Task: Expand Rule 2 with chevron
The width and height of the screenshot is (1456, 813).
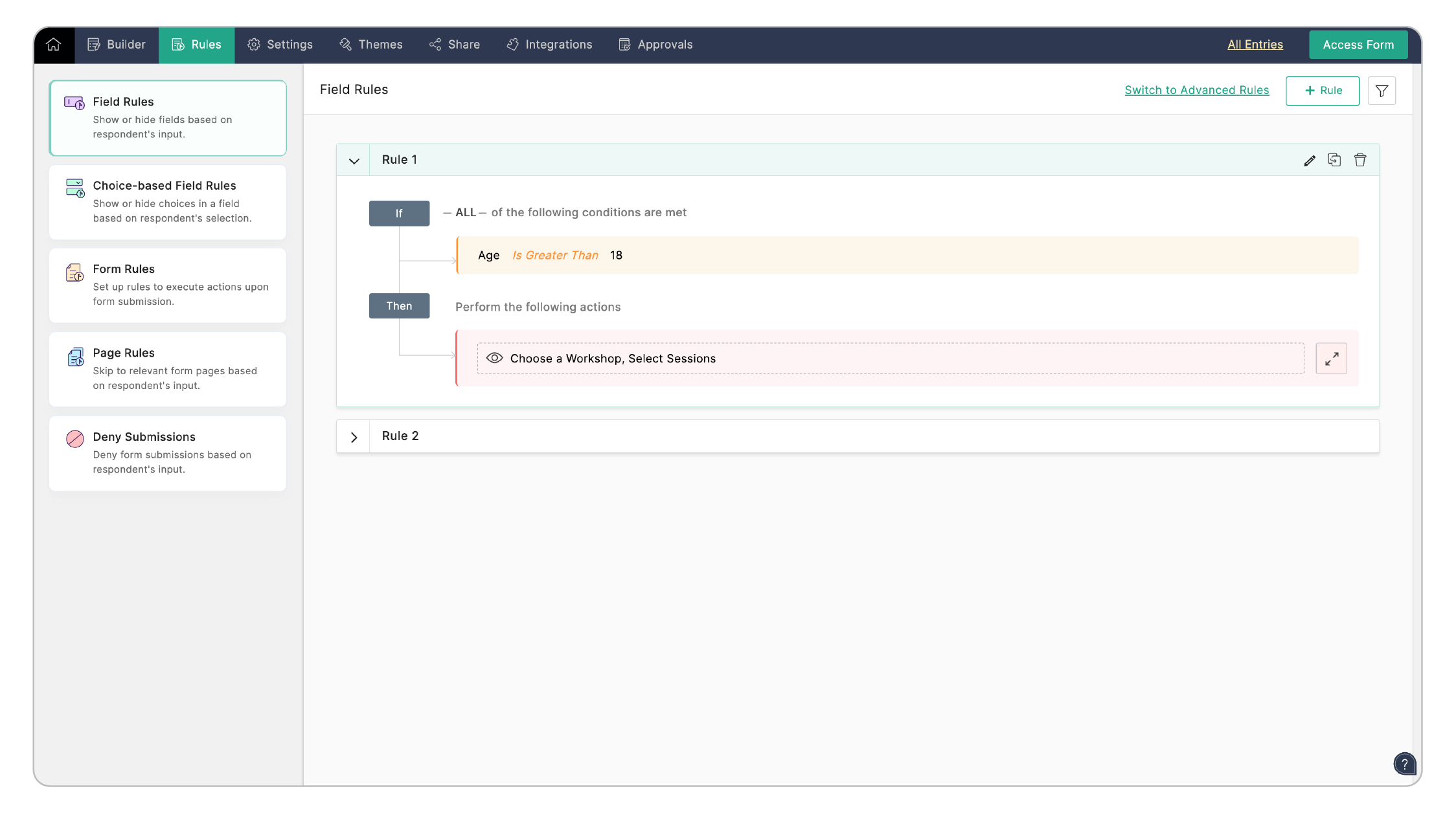Action: coord(354,437)
